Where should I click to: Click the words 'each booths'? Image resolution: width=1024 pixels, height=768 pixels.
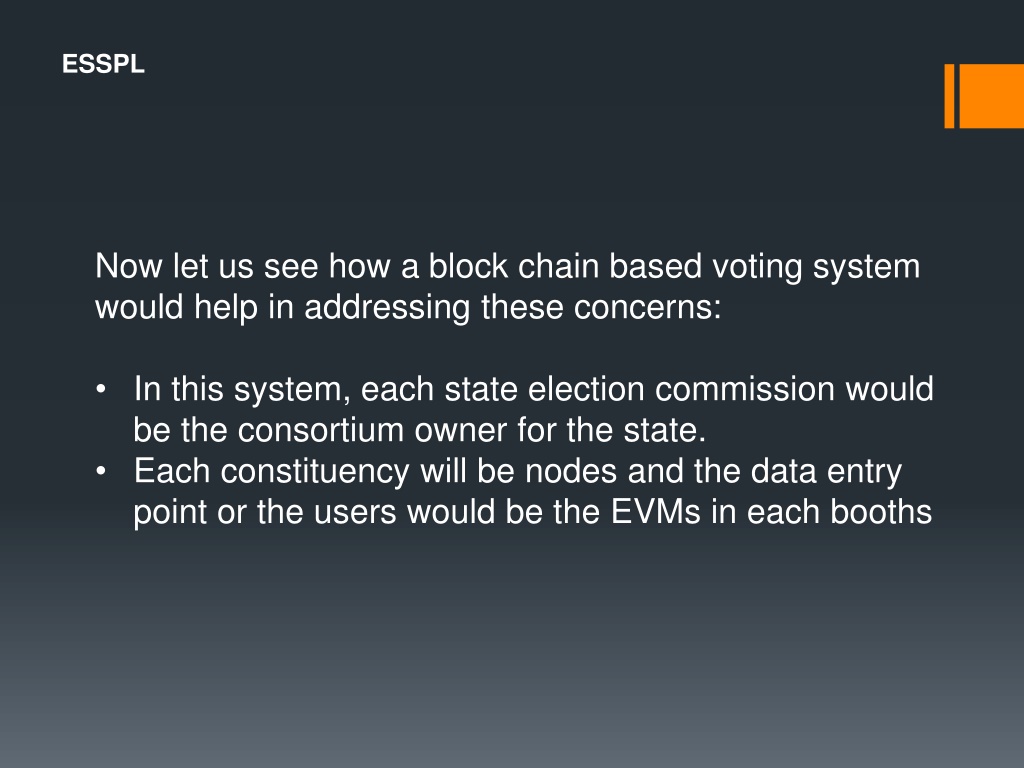(839, 512)
